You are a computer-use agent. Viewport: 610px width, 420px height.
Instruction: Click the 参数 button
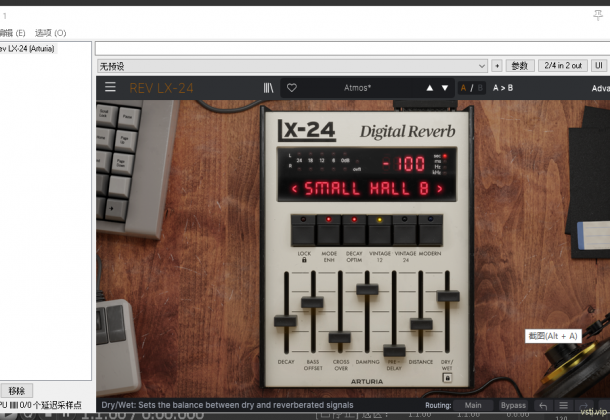520,65
